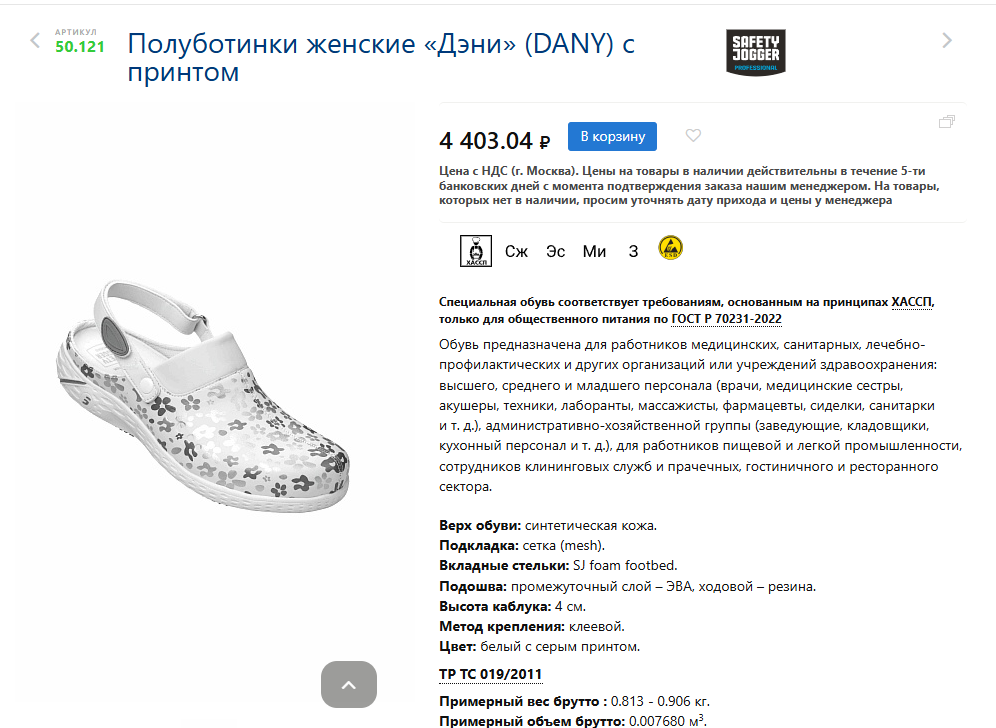996x728 pixels.
Task: Click the Ми protection property label
Action: click(595, 252)
